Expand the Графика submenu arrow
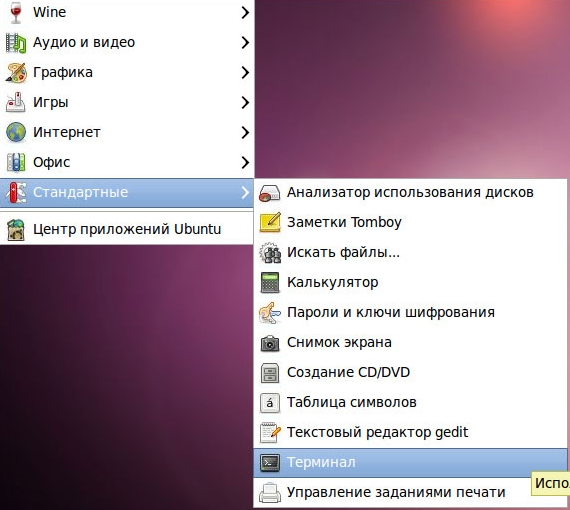 245,72
